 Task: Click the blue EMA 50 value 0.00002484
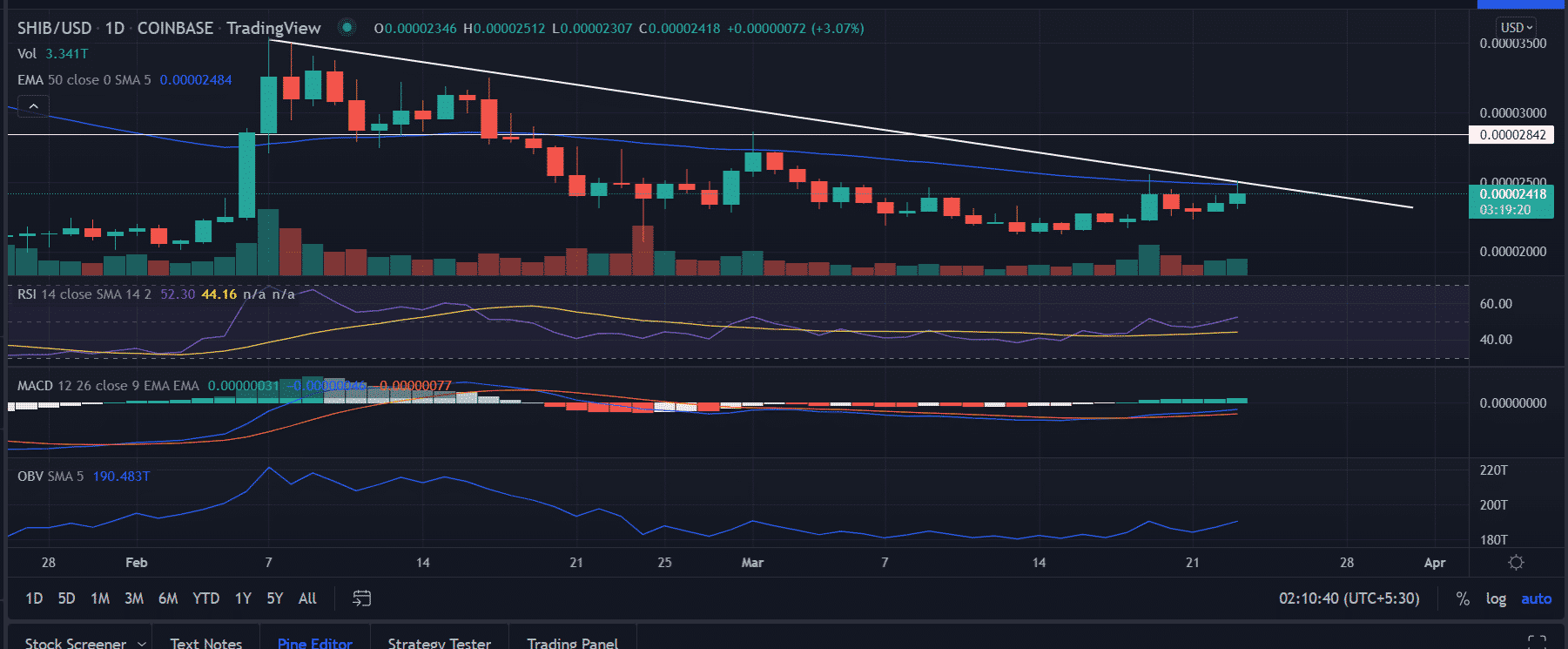coord(196,79)
